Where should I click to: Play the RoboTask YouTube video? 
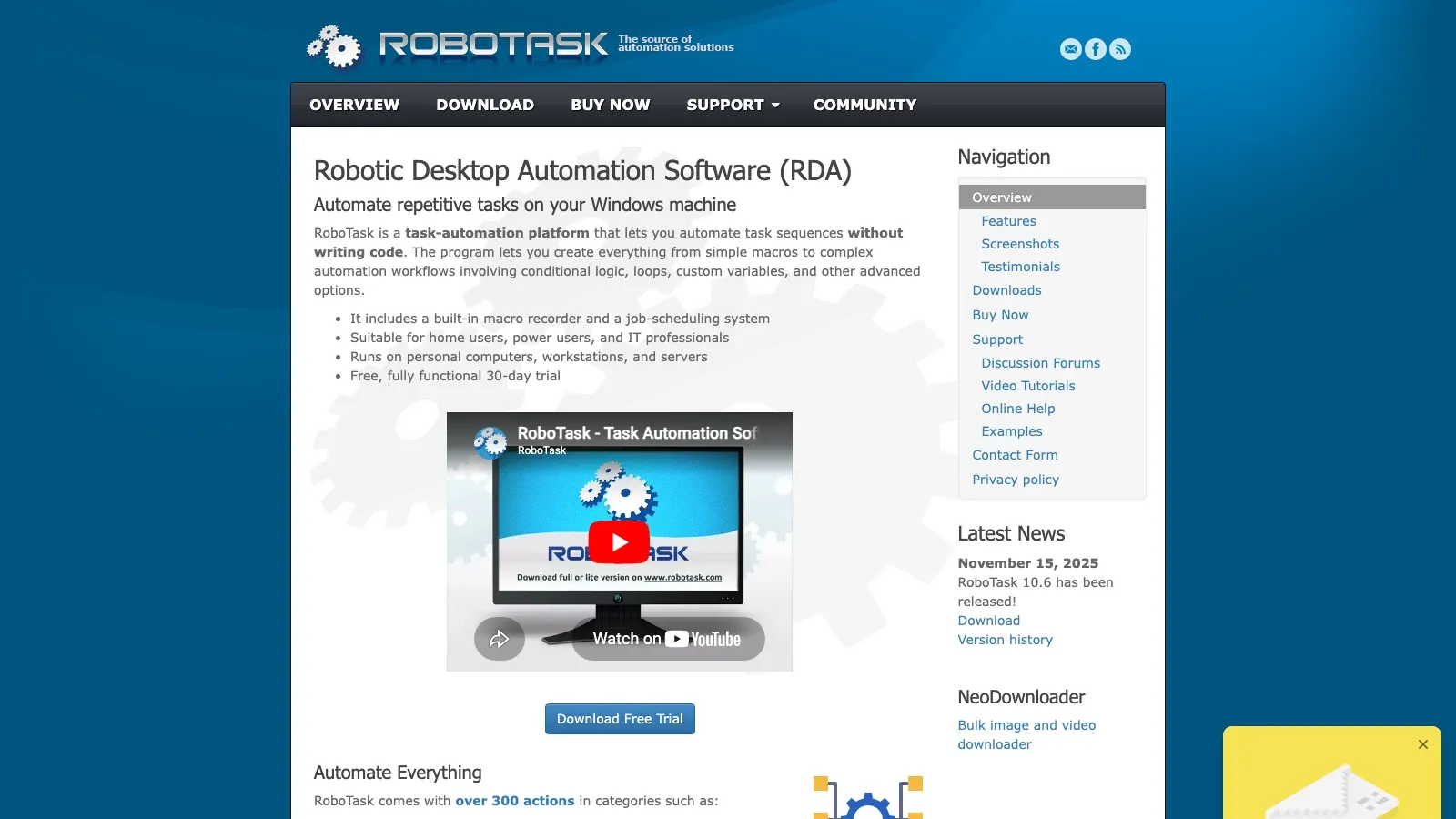[619, 542]
